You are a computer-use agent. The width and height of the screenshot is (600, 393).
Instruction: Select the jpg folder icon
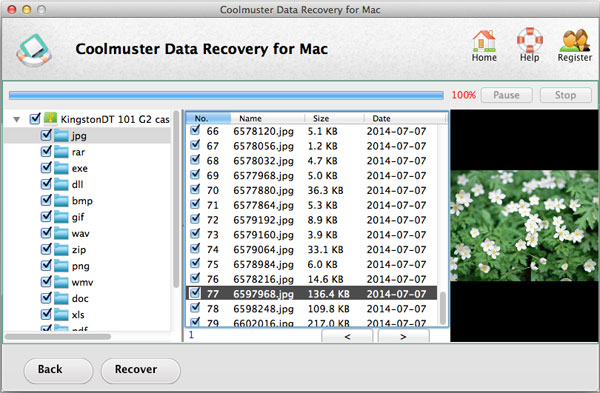coord(61,135)
